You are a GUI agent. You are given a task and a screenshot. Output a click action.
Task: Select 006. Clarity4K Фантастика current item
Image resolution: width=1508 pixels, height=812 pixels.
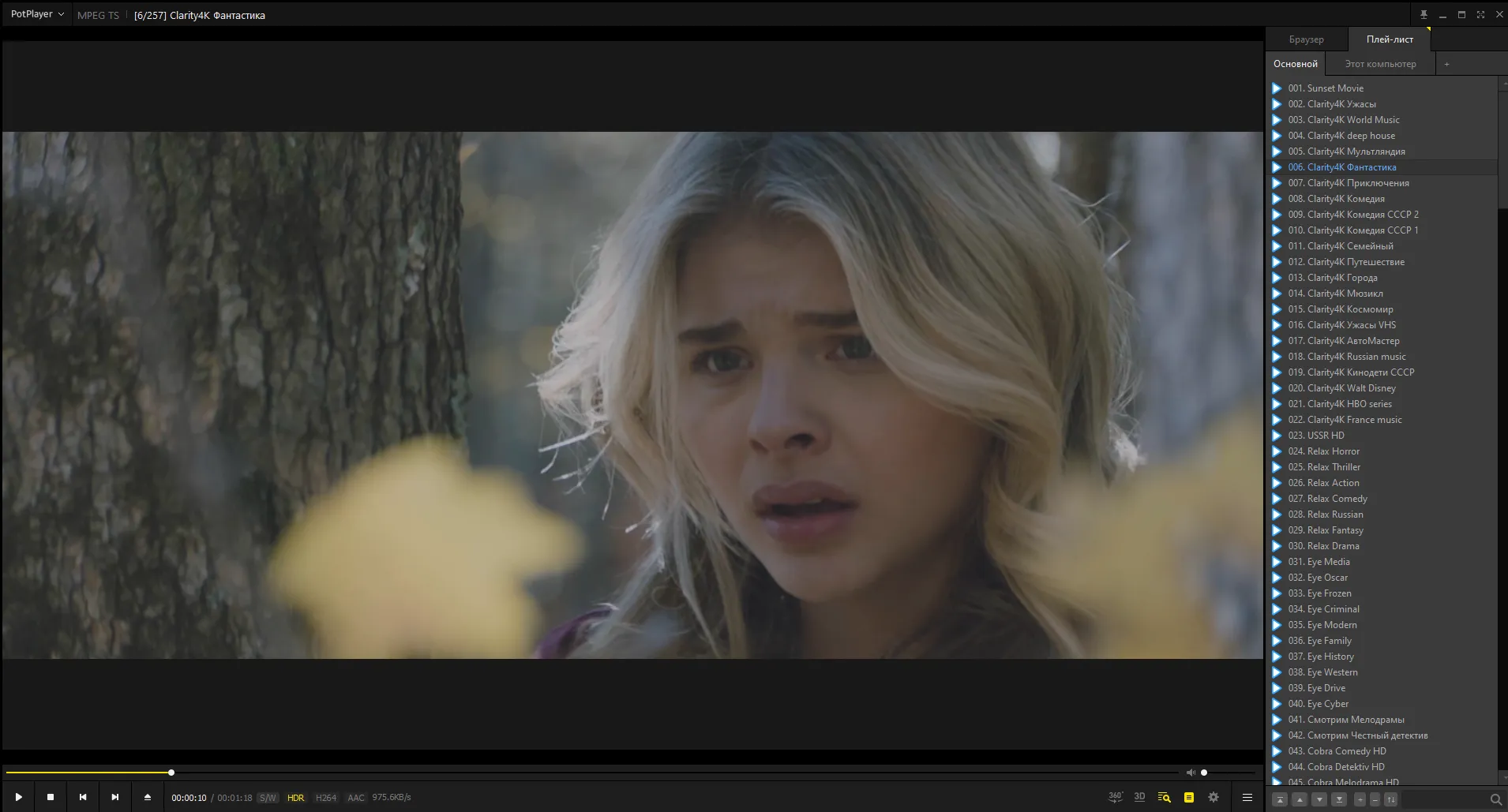tap(1383, 167)
